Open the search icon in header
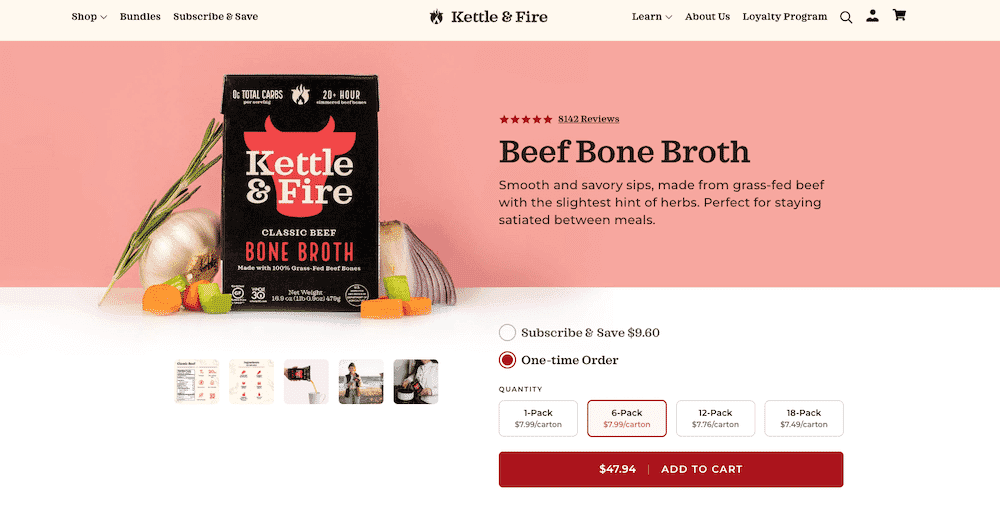Image resolution: width=1000 pixels, height=510 pixels. [846, 17]
